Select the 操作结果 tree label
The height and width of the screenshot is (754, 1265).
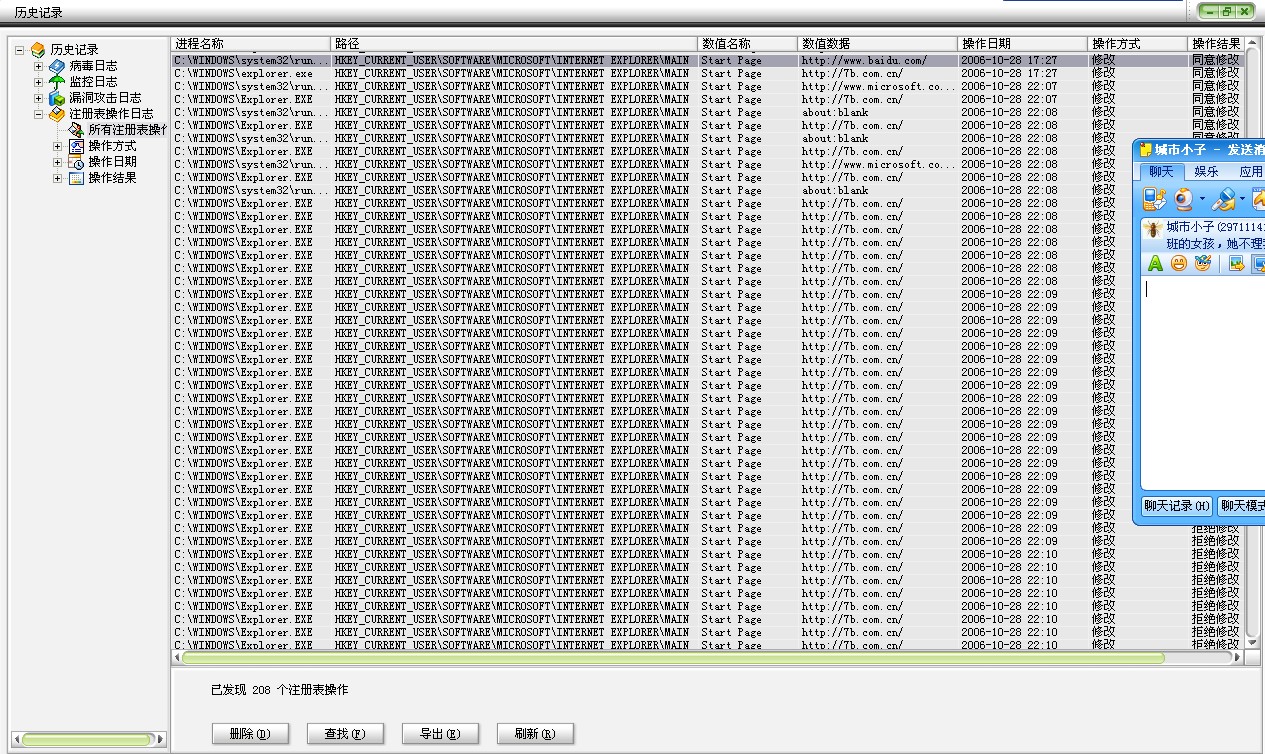(x=112, y=178)
